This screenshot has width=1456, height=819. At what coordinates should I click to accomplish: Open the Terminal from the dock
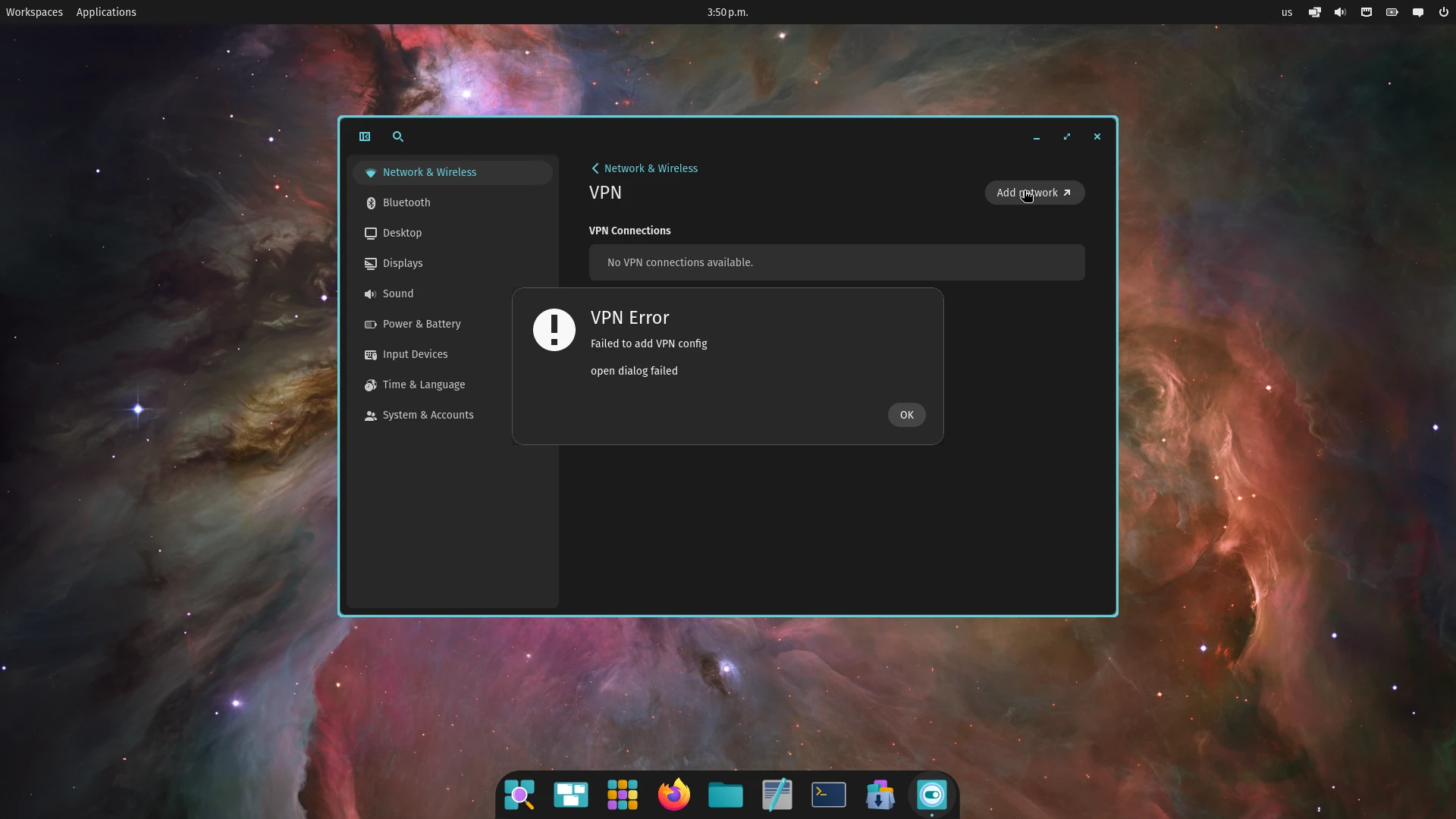tap(828, 794)
